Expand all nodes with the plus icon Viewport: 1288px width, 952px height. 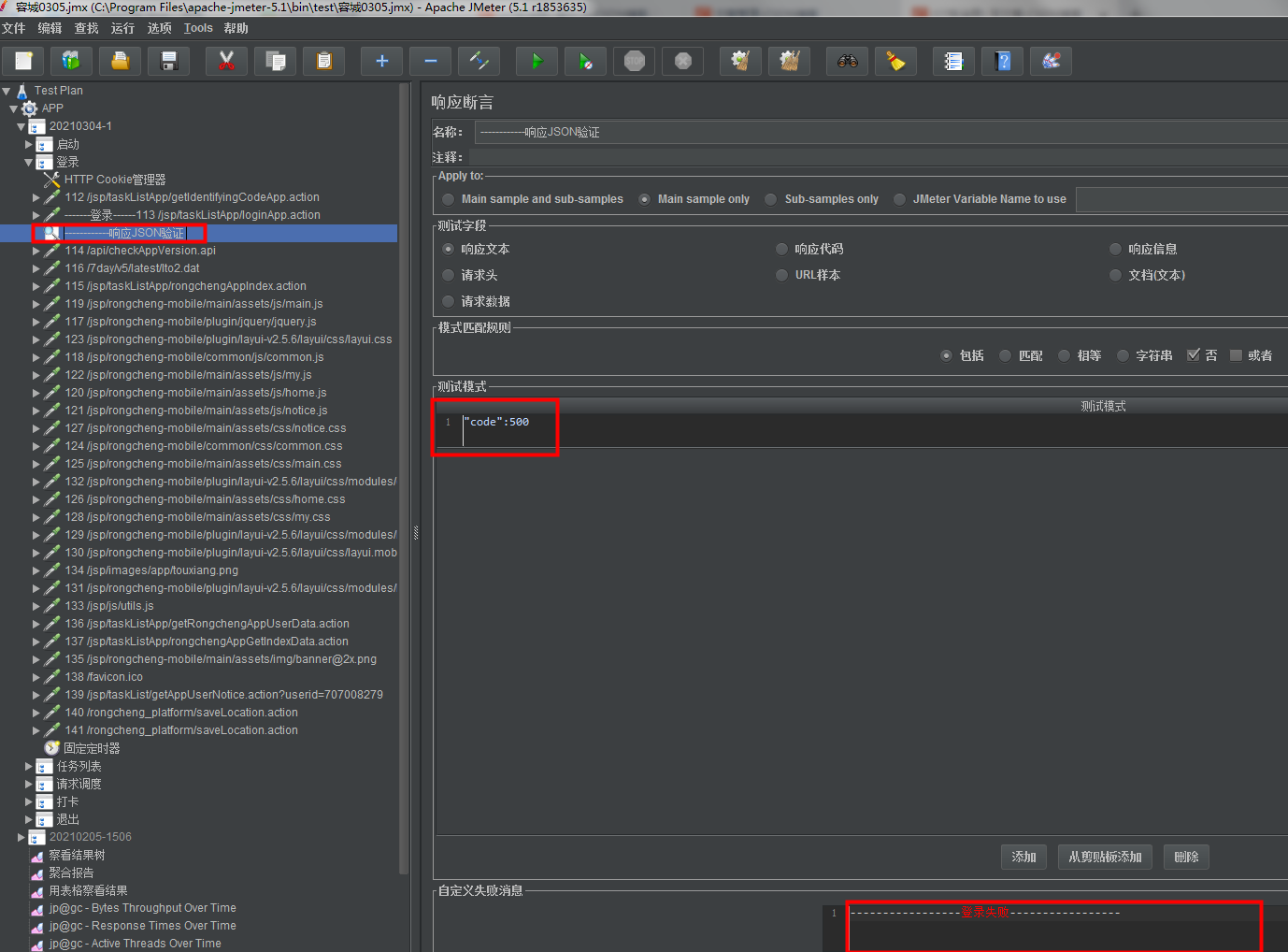pyautogui.click(x=381, y=61)
